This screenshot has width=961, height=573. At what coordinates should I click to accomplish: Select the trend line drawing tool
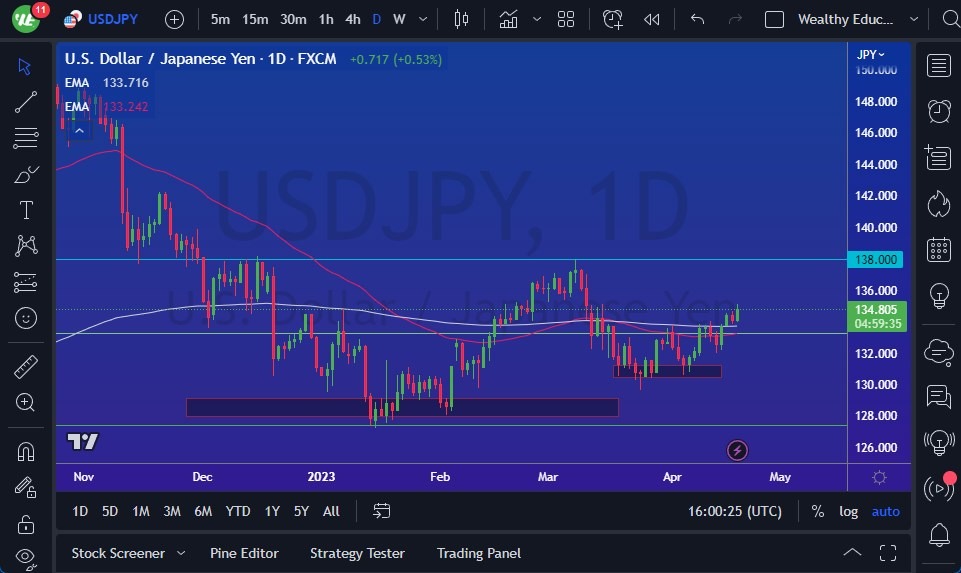pyautogui.click(x=26, y=102)
